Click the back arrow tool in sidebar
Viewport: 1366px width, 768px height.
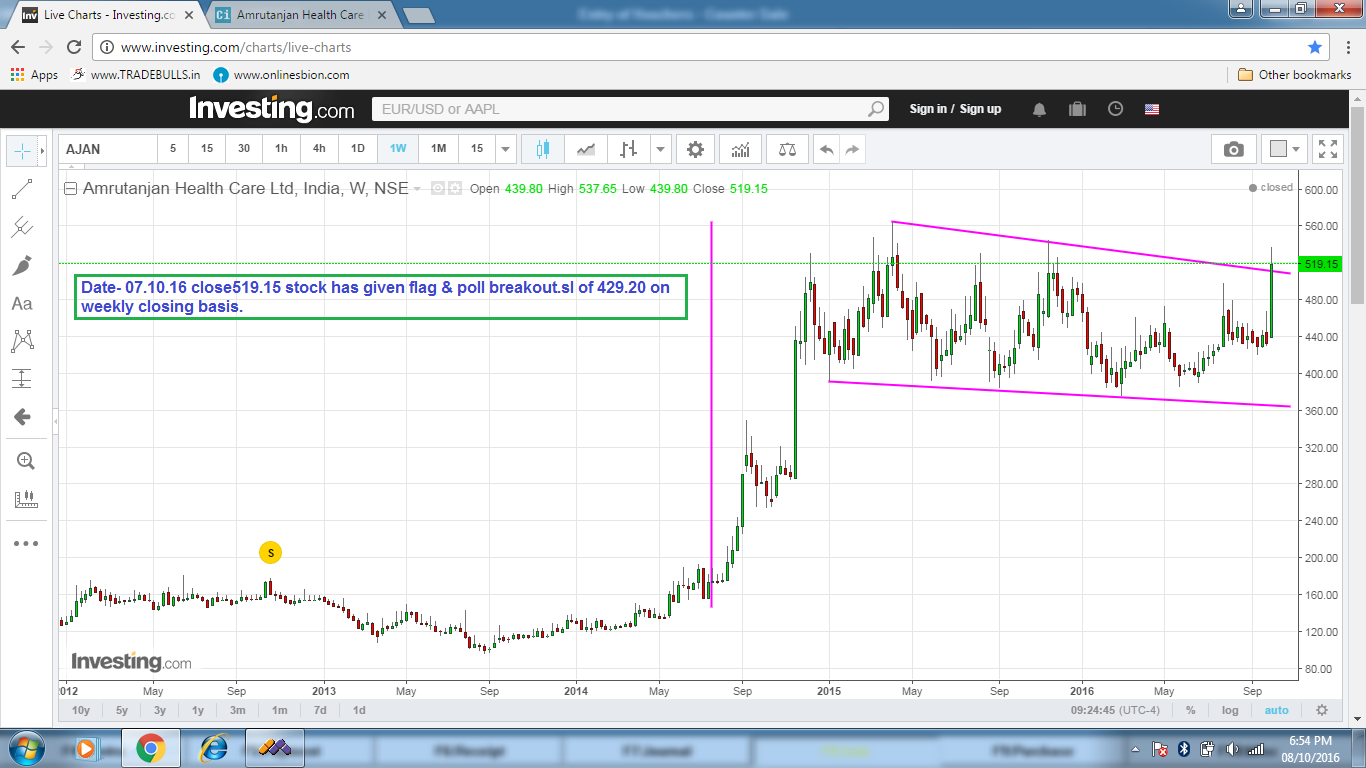tap(22, 417)
